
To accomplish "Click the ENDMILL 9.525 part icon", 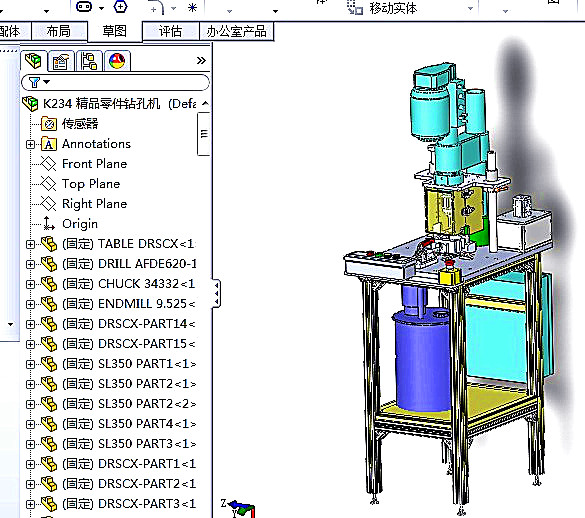I will 49,304.
